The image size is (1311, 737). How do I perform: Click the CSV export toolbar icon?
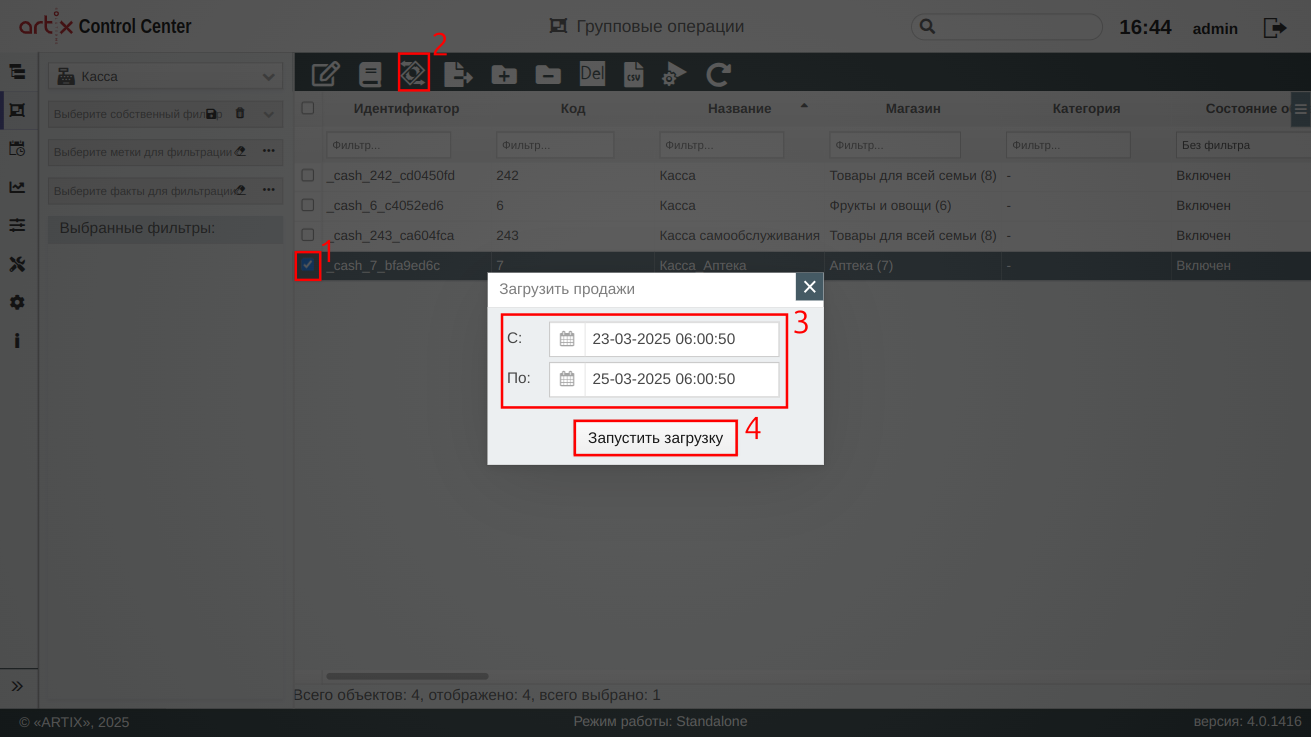(633, 74)
